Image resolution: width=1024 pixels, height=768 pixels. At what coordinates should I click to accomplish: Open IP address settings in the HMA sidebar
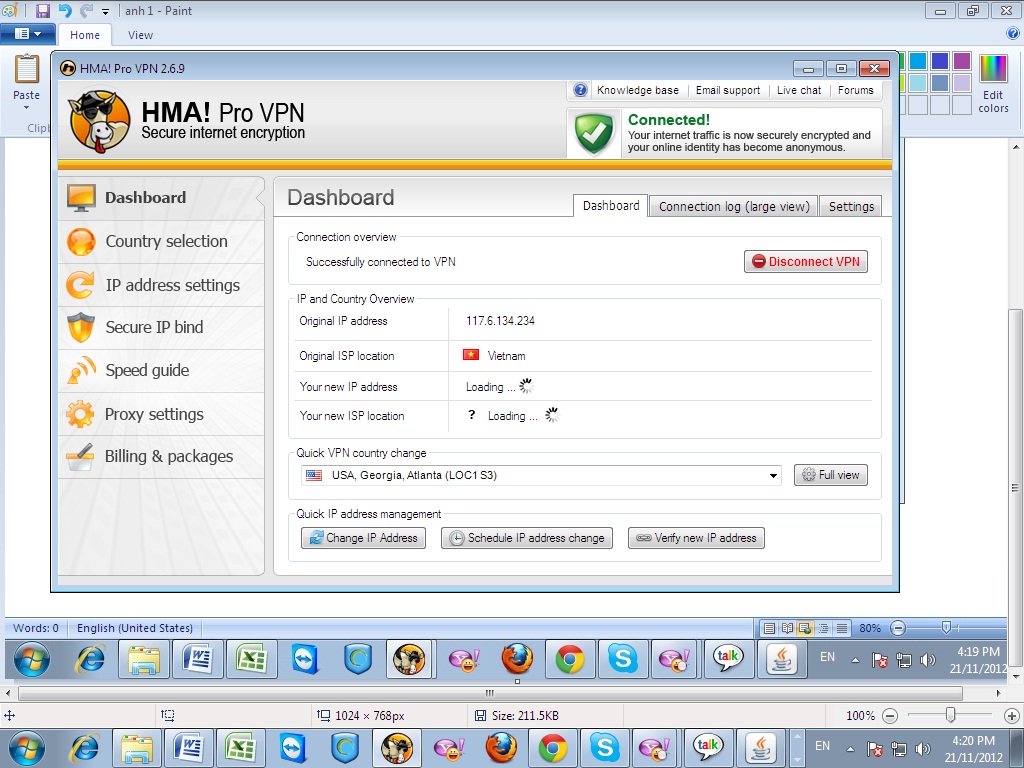tap(161, 285)
